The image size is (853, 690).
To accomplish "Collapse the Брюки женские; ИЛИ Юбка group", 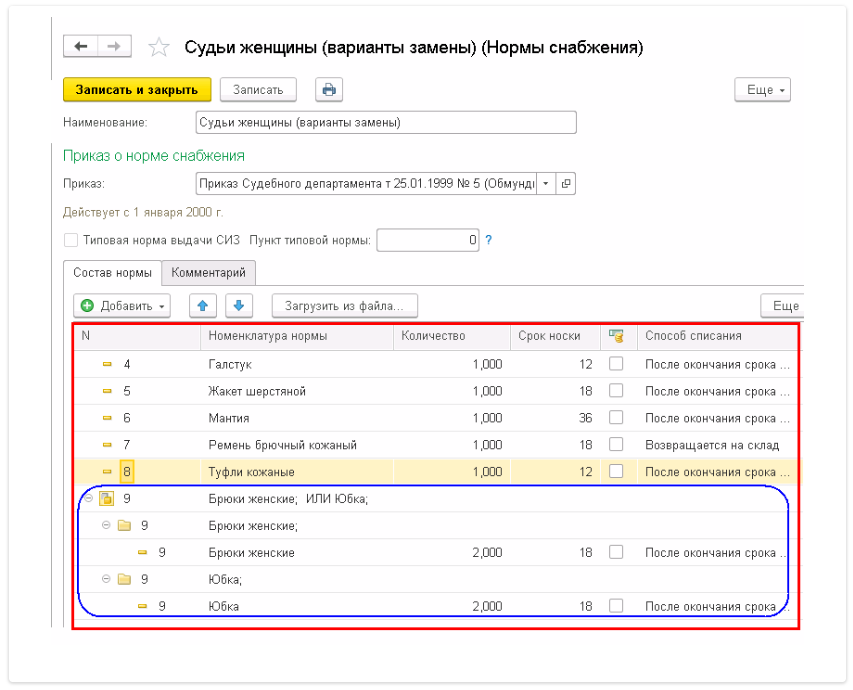I will pos(90,499).
